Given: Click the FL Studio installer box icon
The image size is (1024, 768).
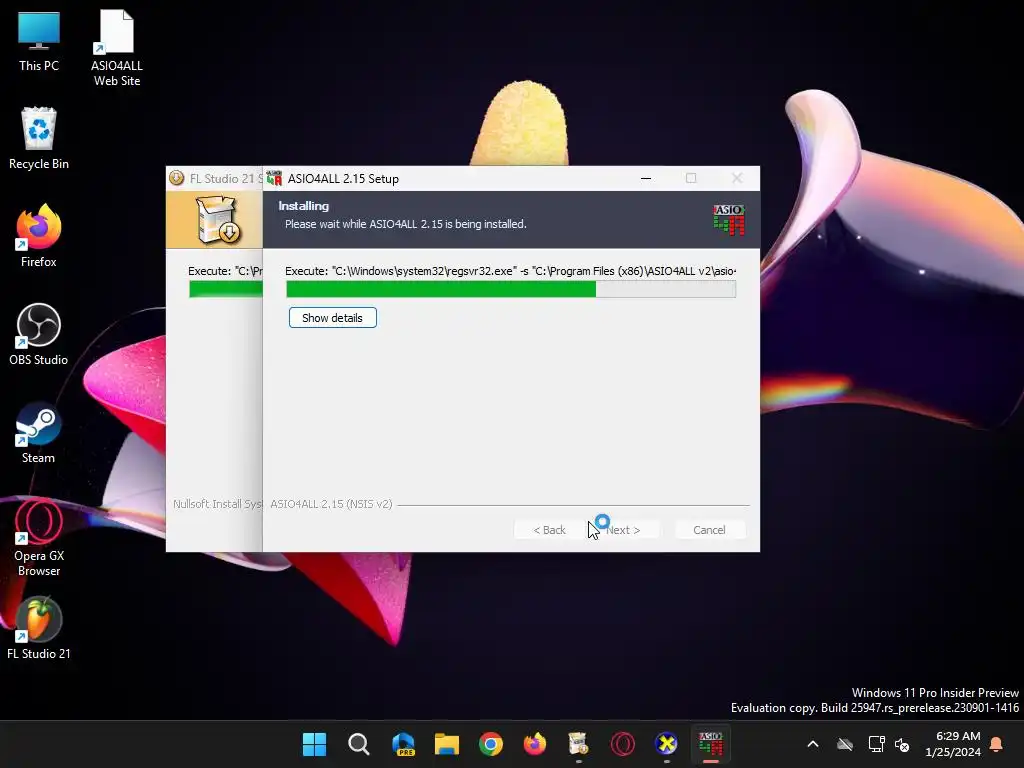Looking at the screenshot, I should 219,220.
